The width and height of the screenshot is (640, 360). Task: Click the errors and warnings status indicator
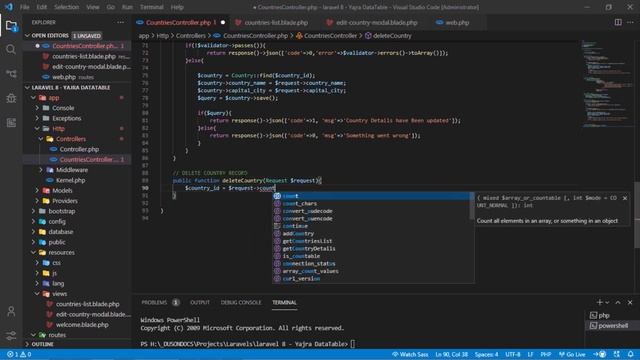point(19,354)
